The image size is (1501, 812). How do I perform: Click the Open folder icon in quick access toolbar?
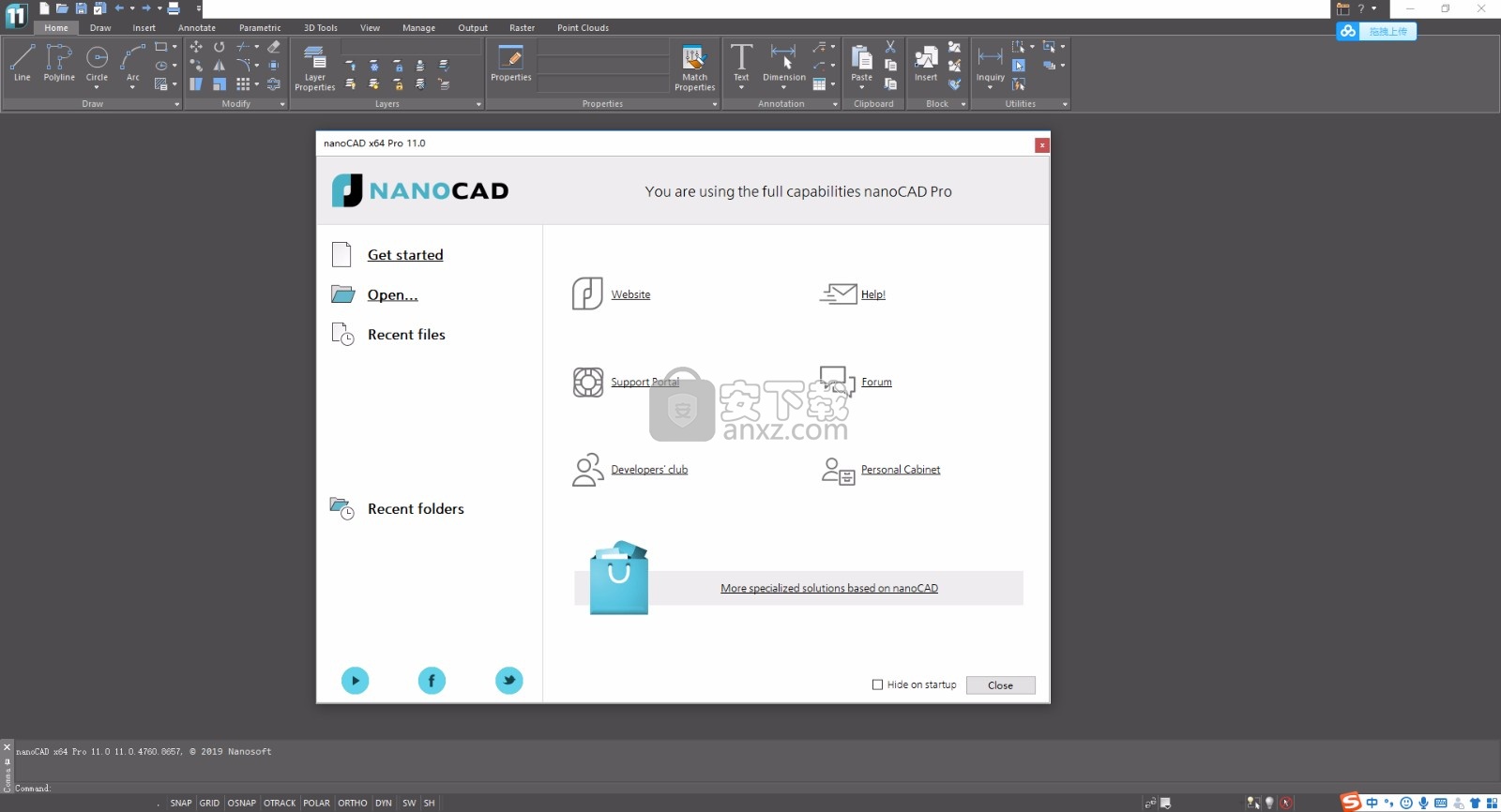pos(62,8)
